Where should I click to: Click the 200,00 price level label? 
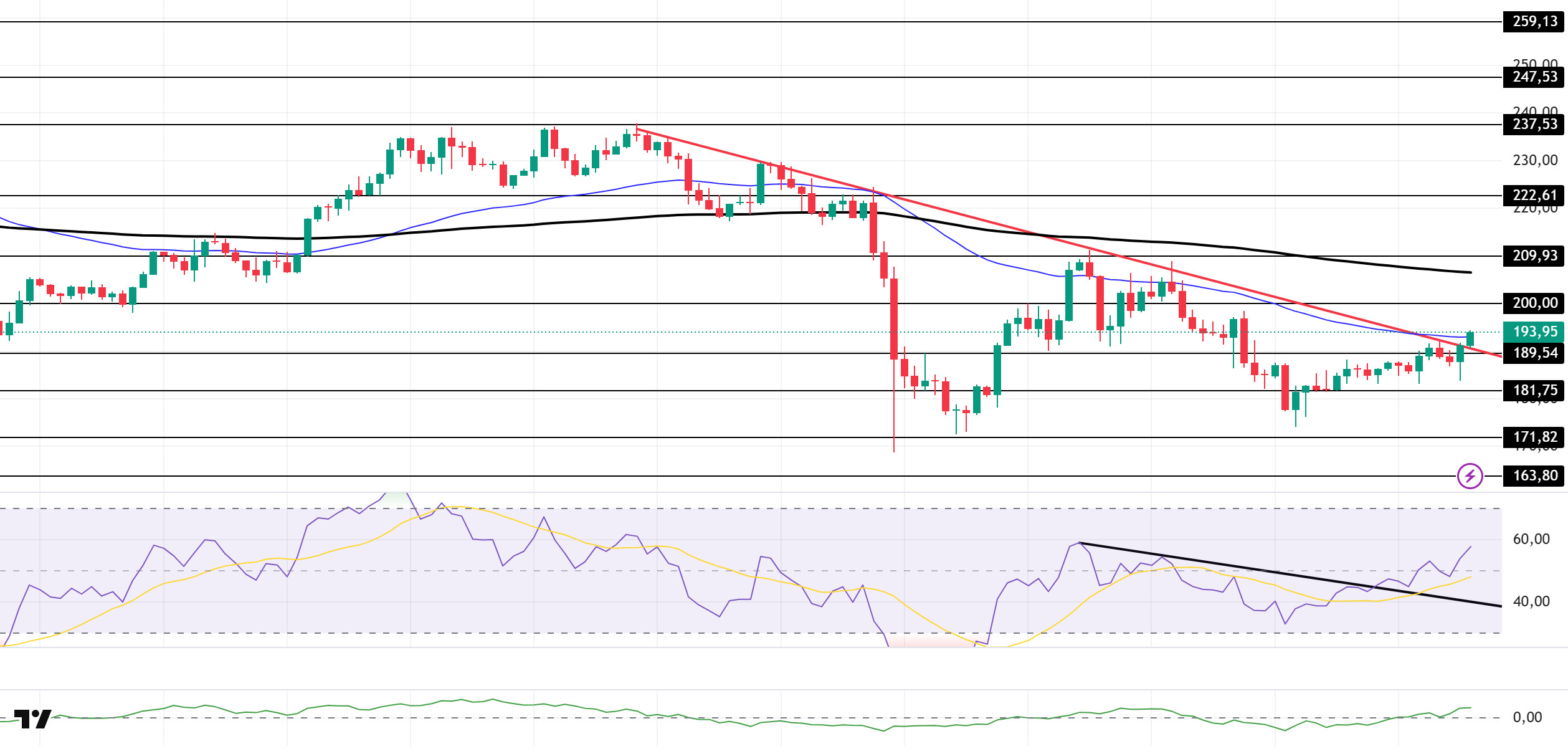pos(1534,303)
